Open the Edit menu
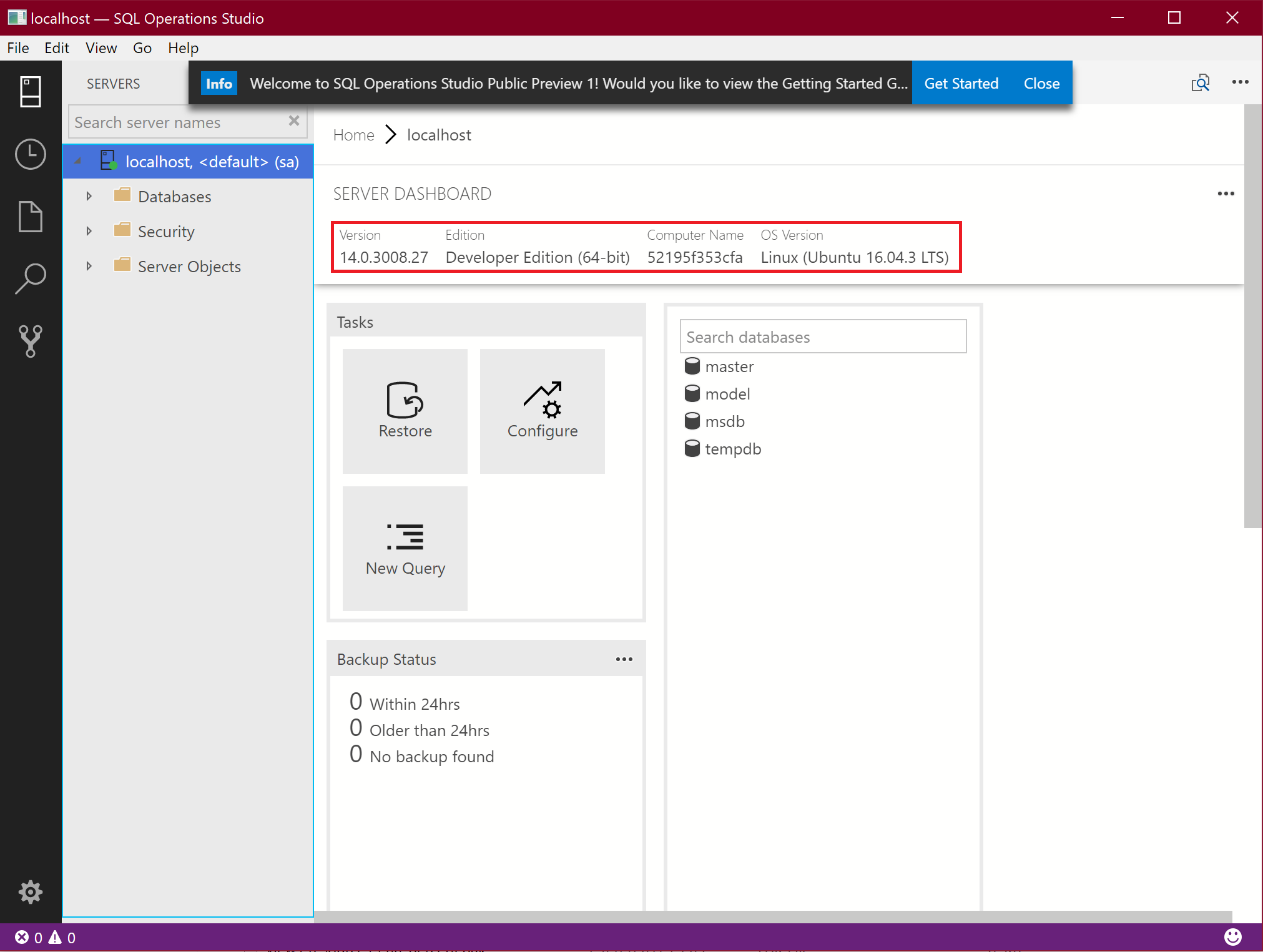The height and width of the screenshot is (952, 1263). point(57,48)
